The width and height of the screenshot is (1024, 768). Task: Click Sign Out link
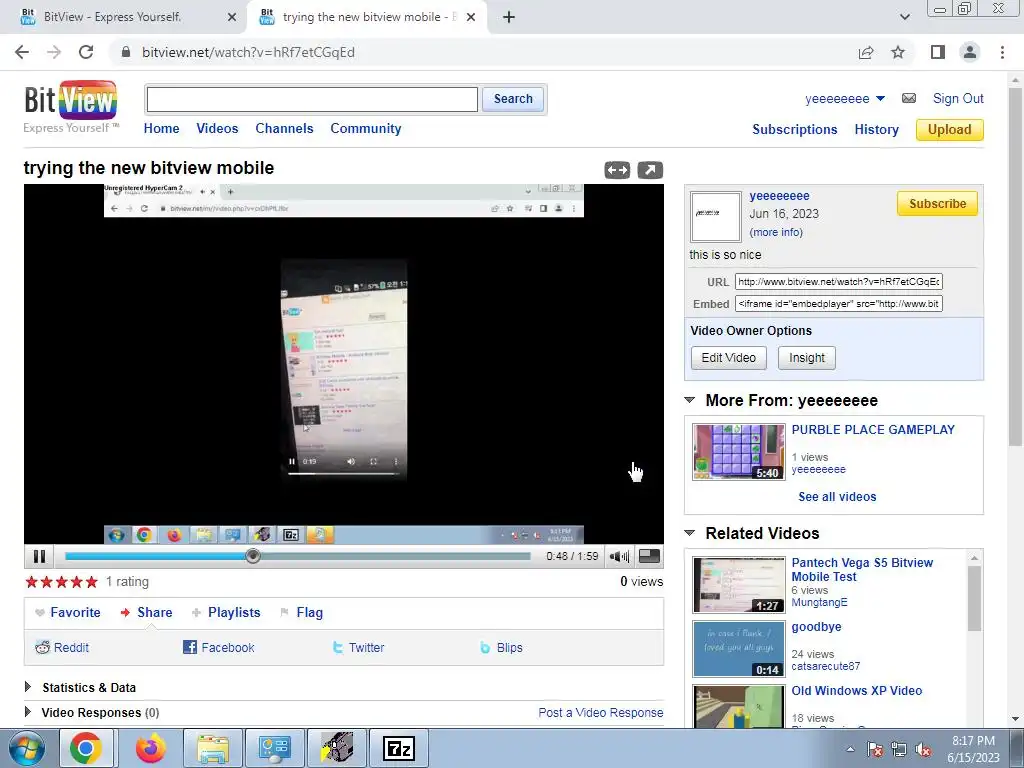(958, 99)
